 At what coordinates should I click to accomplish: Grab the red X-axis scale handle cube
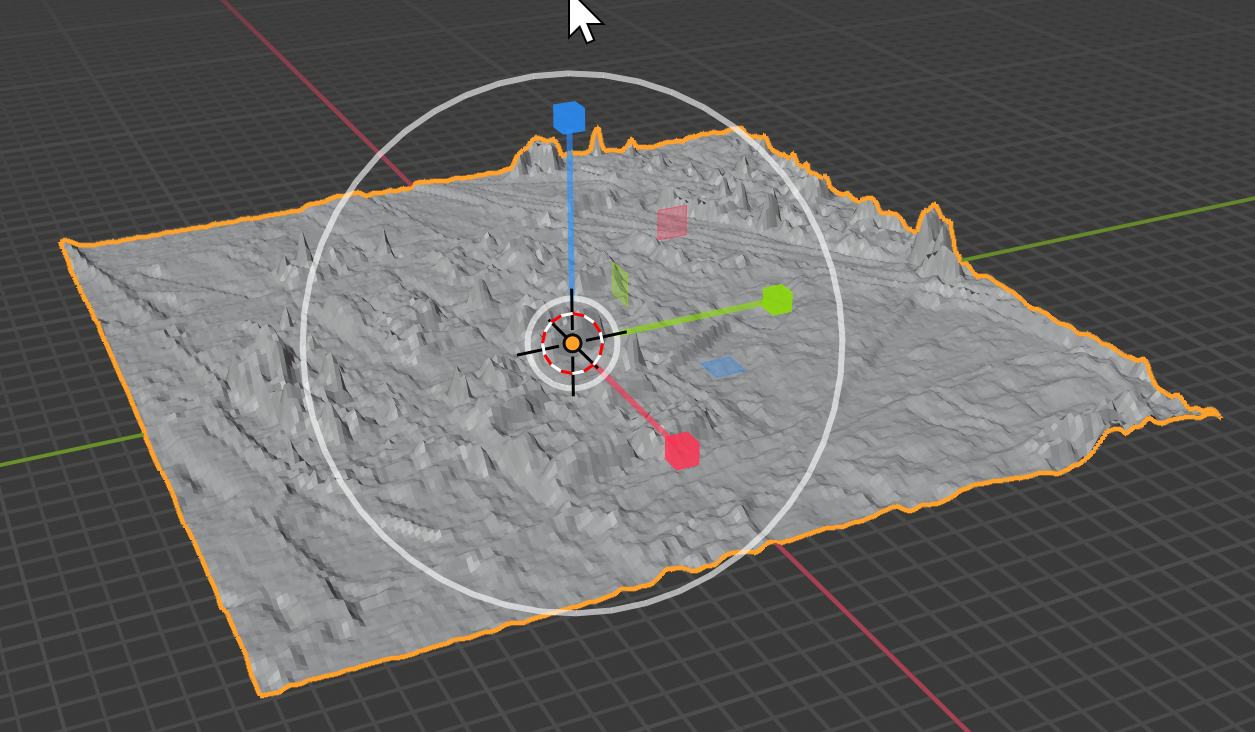tap(682, 451)
